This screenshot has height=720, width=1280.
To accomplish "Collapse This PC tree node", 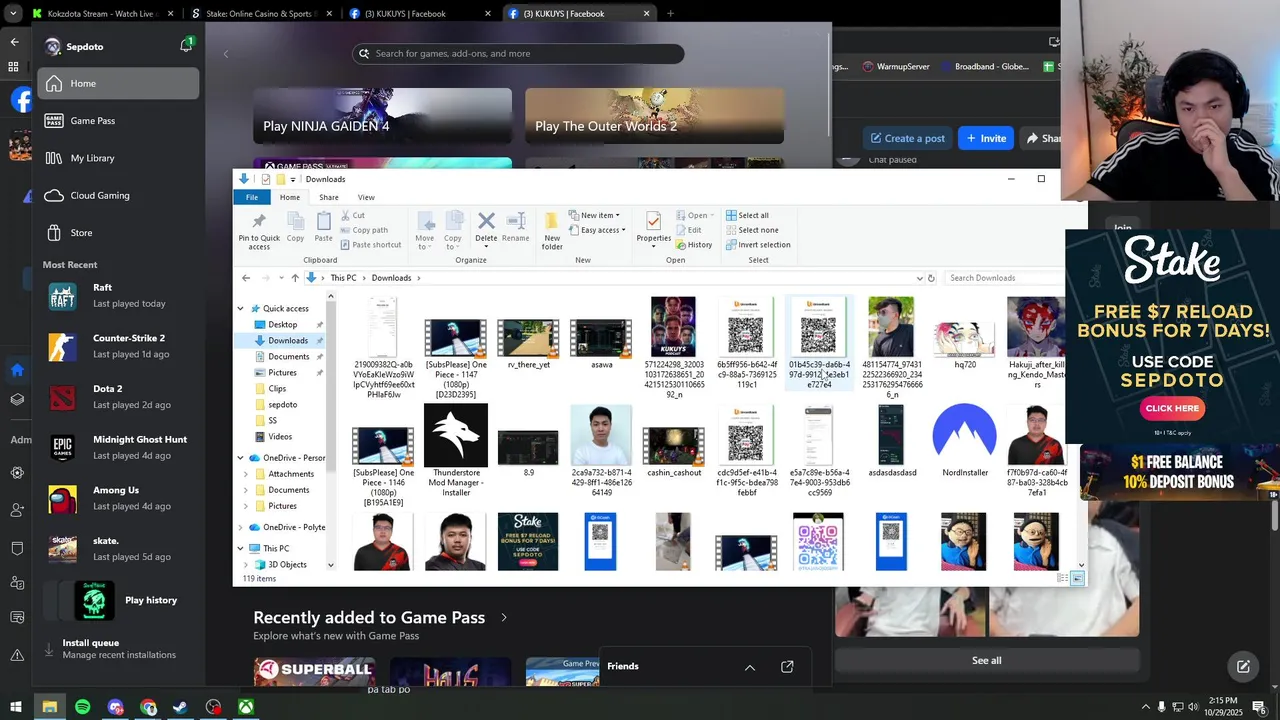I will 240,548.
